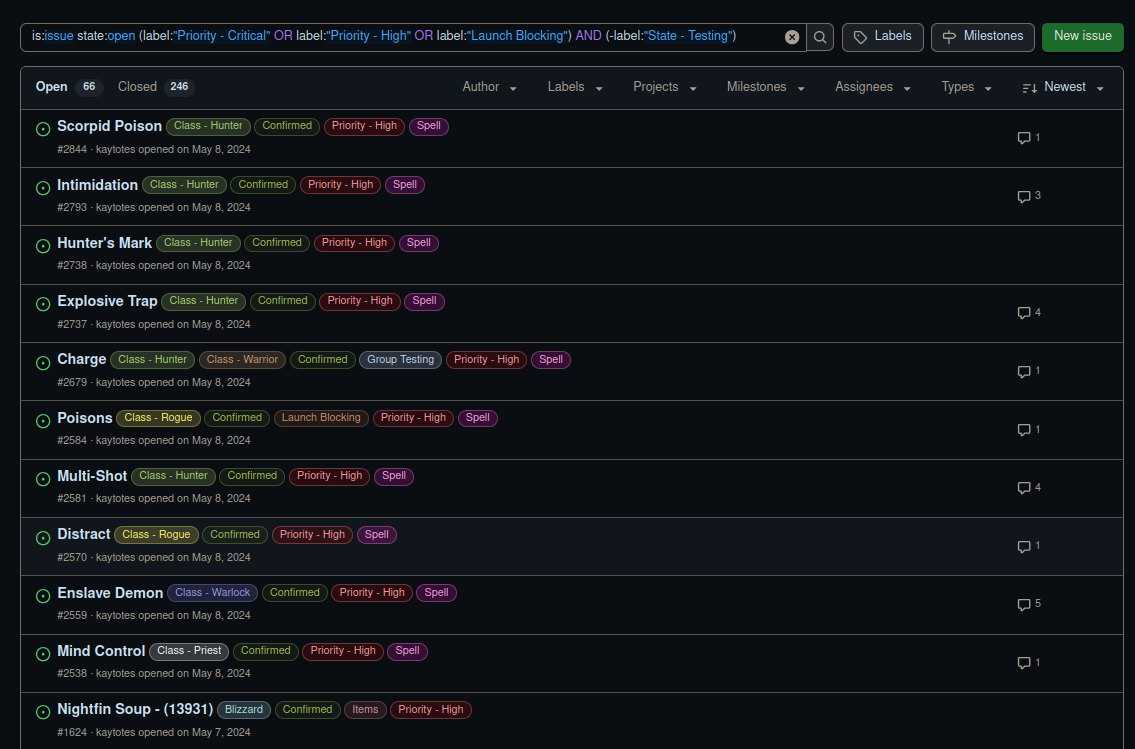1135x749 pixels.
Task: Click the Launch Blocking label on Poisons
Action: (321, 418)
